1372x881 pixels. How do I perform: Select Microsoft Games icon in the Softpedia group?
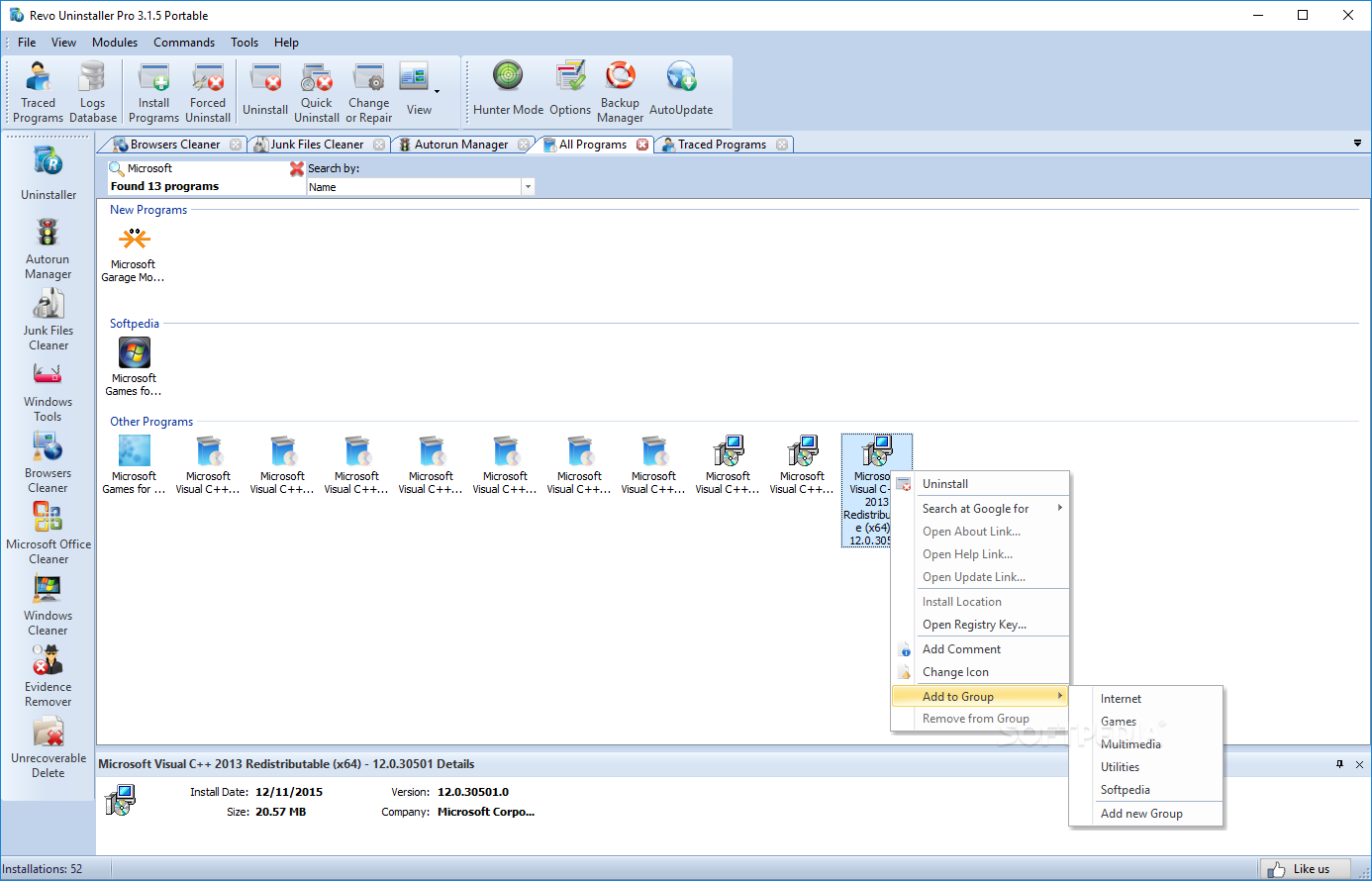point(134,367)
